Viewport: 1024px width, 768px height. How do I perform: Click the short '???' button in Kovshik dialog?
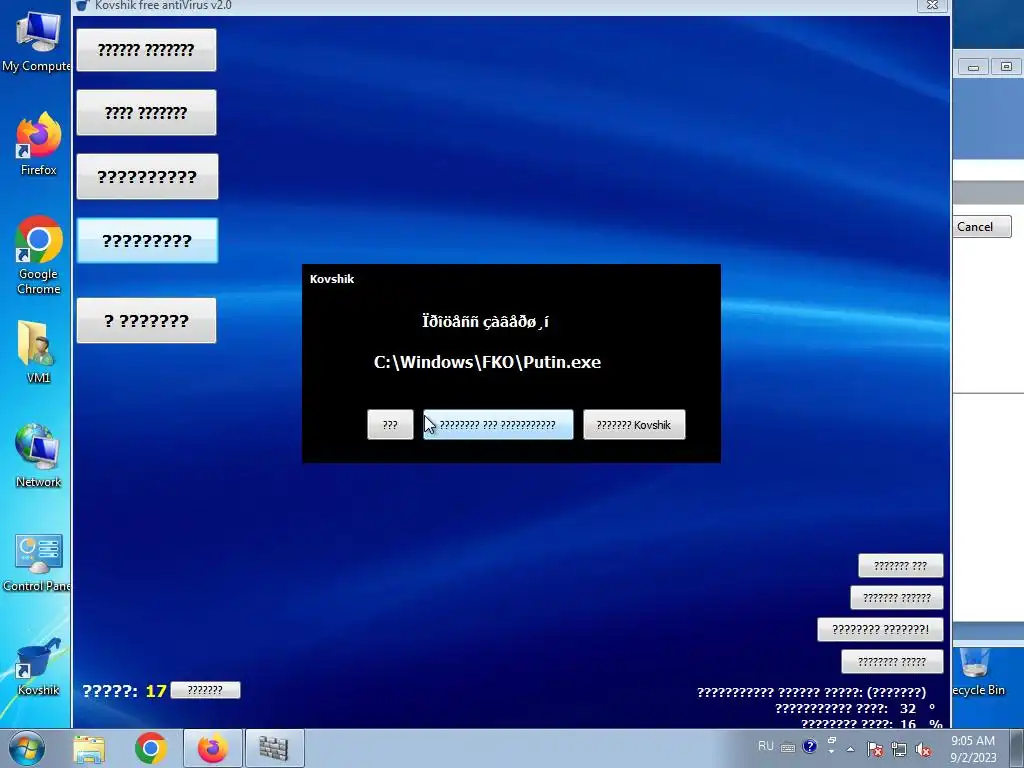[x=390, y=424]
